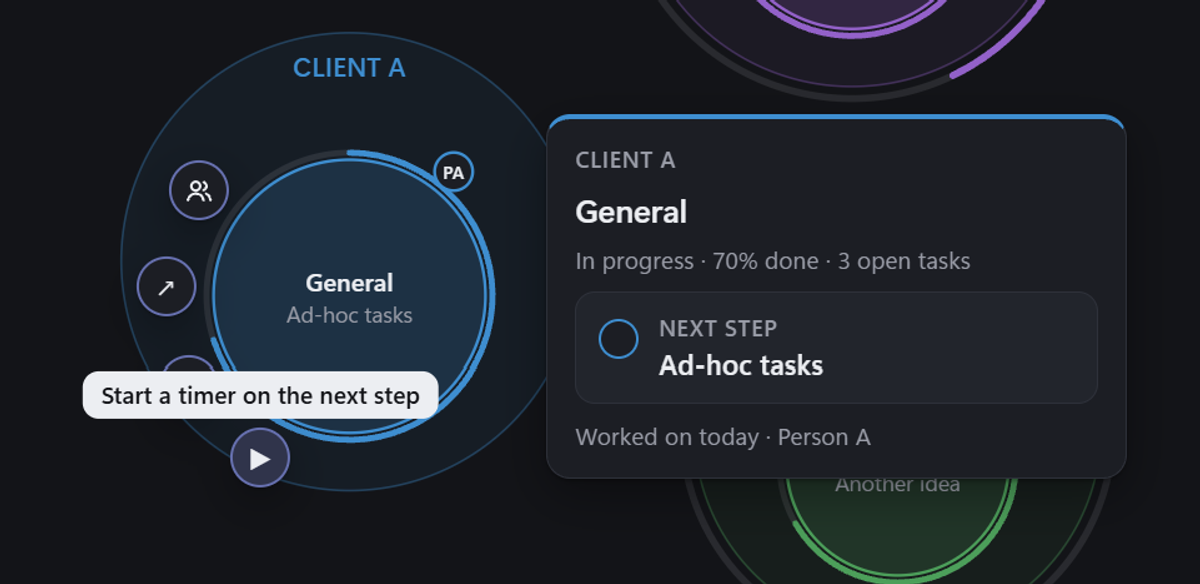Click the CLIENT A heading in popup
The height and width of the screenshot is (584, 1200).
pos(625,160)
